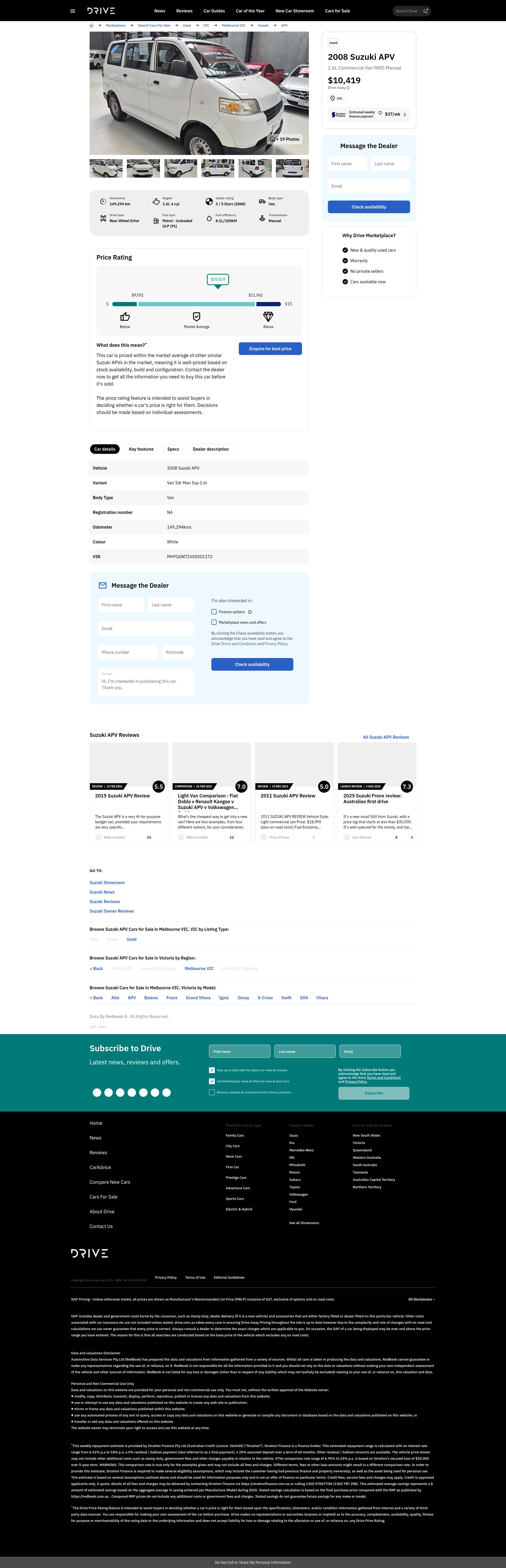Click the Phone number field
Screen dimensions: 506x1568
127,652
